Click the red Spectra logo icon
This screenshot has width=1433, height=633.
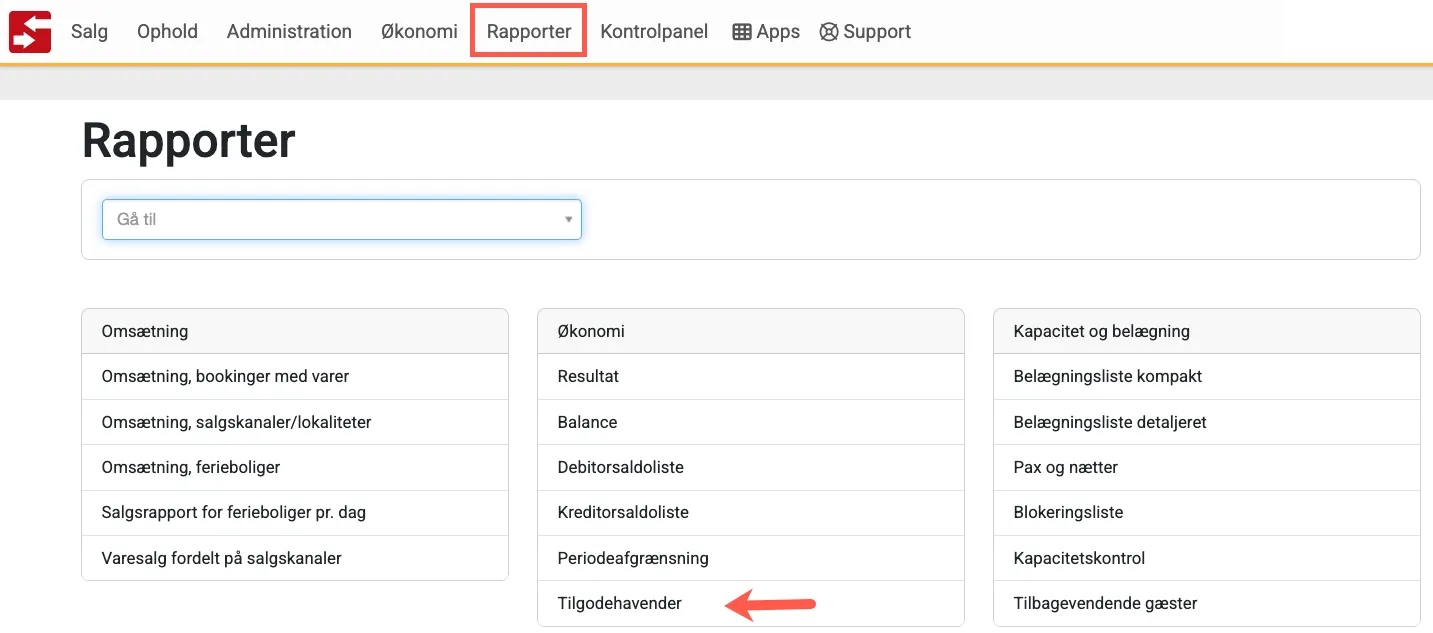tap(30, 31)
